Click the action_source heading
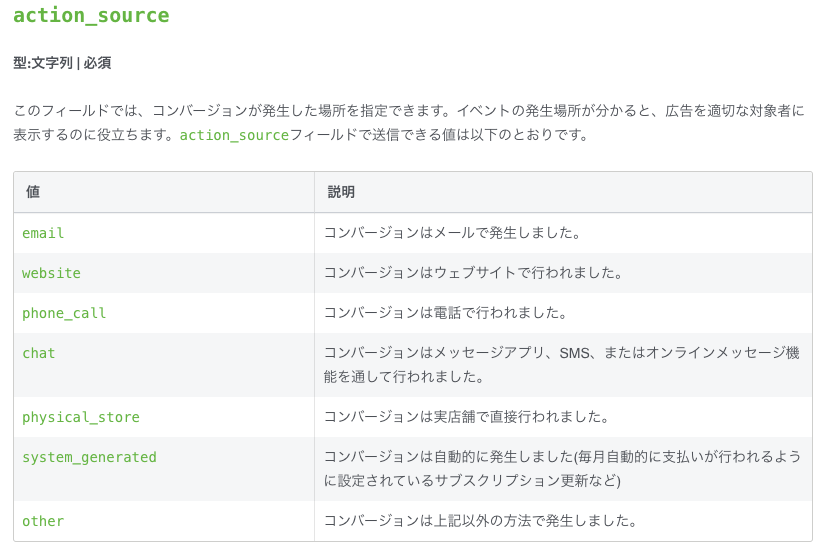This screenshot has height=549, width=820. click(92, 16)
